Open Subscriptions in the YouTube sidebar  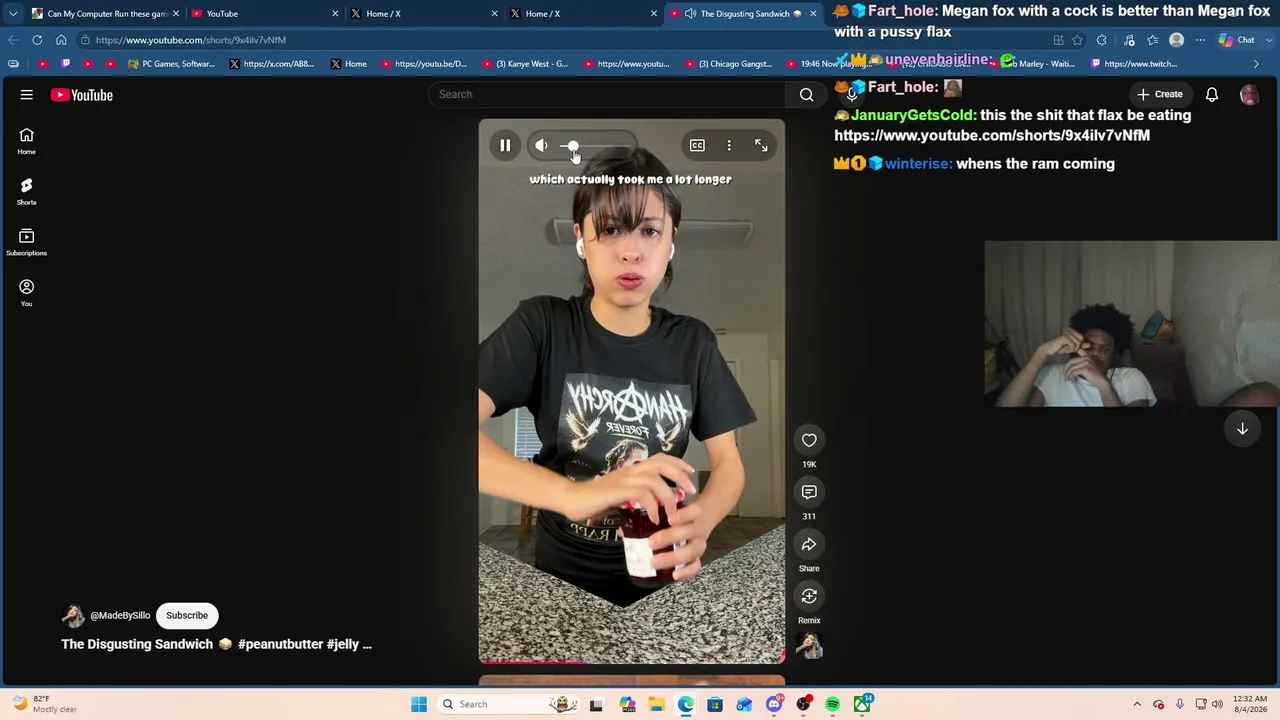click(x=26, y=241)
